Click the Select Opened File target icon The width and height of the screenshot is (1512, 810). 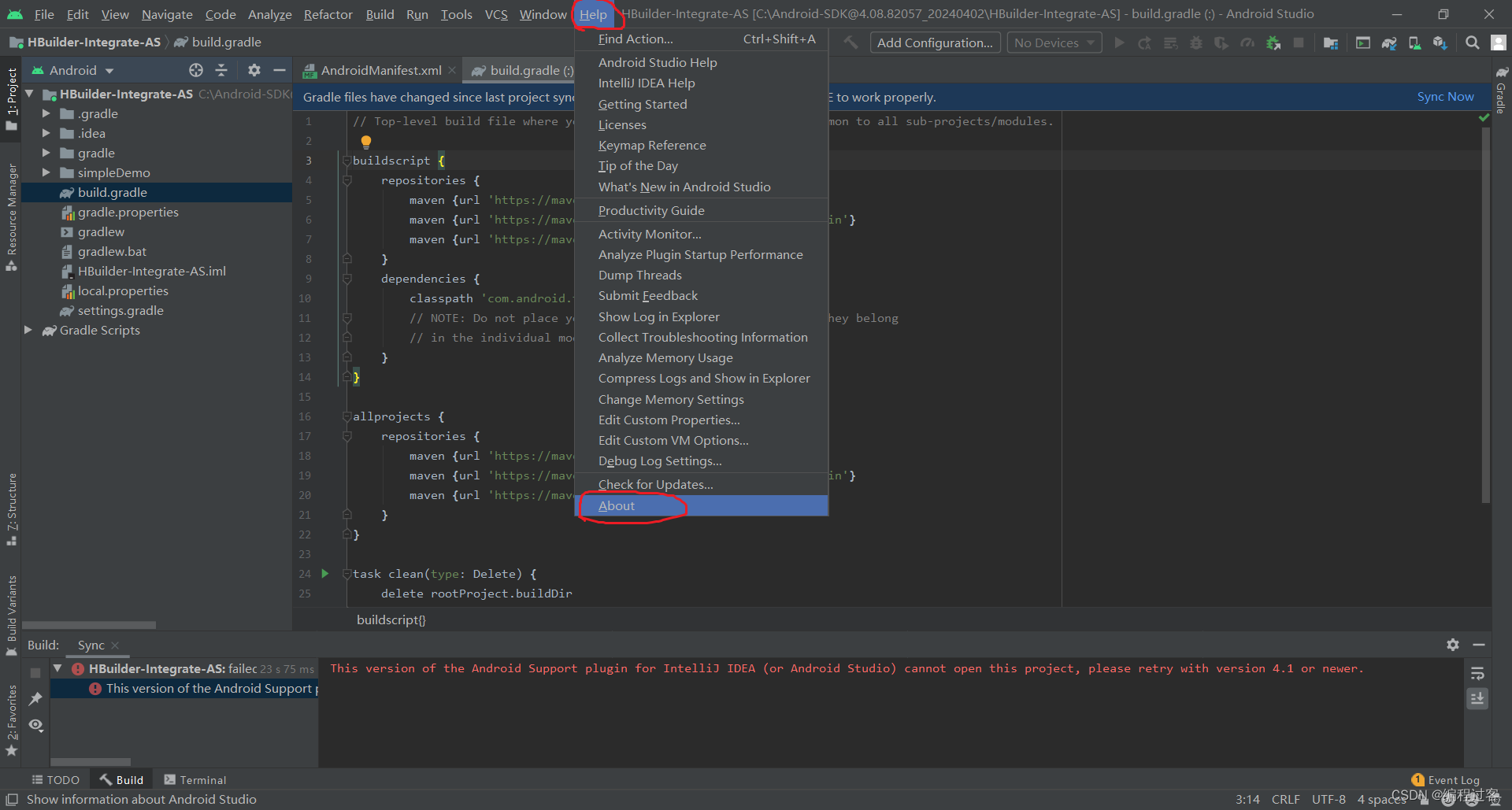tap(196, 70)
